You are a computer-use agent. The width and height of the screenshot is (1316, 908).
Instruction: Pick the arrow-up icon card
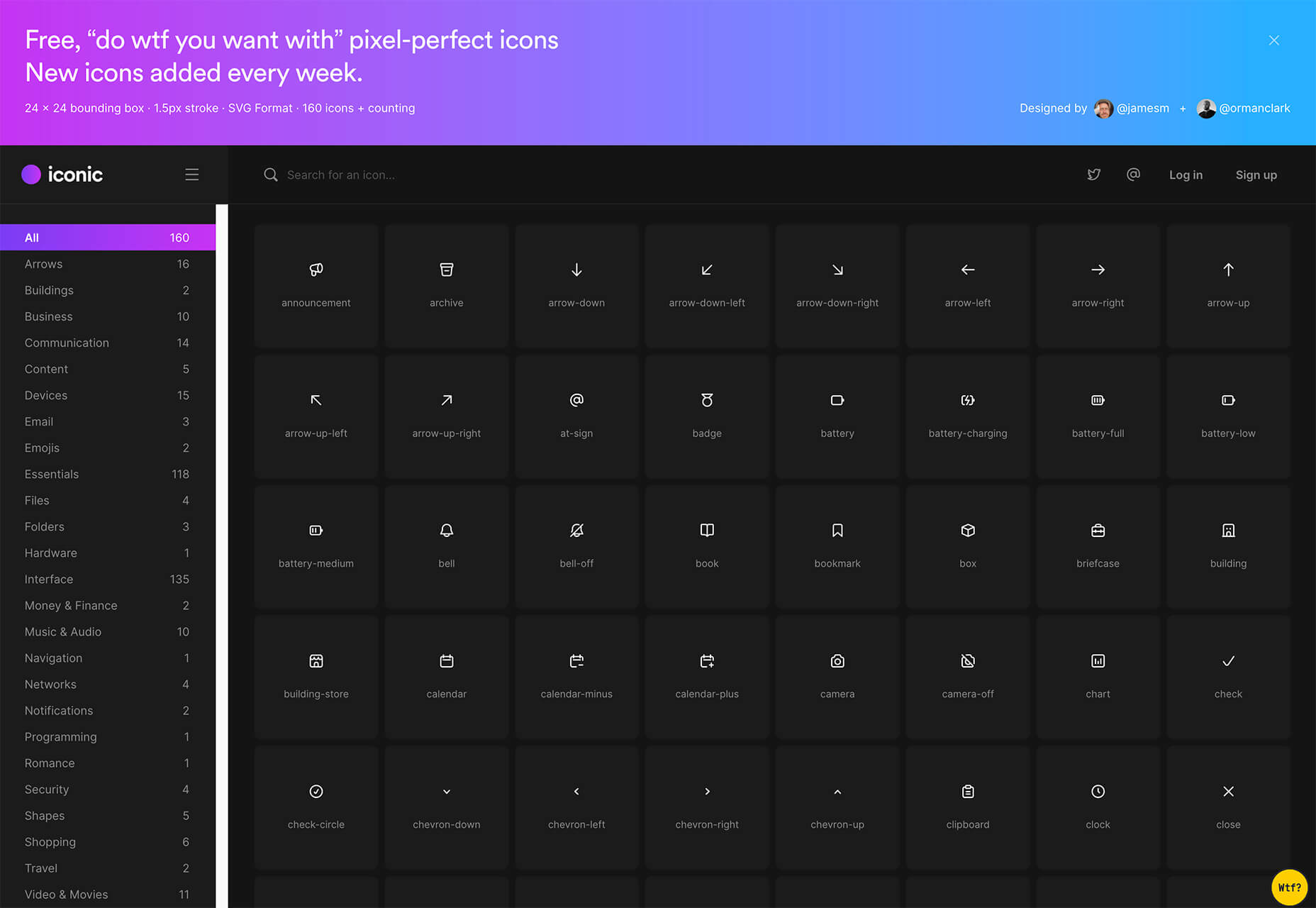point(1228,286)
